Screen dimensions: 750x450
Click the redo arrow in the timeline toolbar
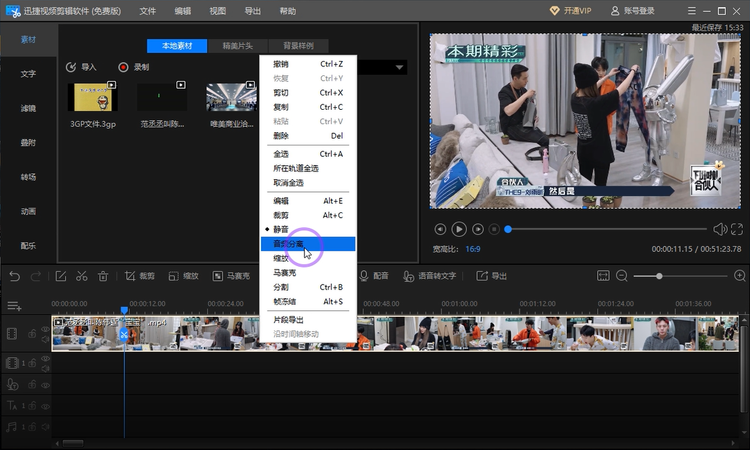[x=35, y=276]
